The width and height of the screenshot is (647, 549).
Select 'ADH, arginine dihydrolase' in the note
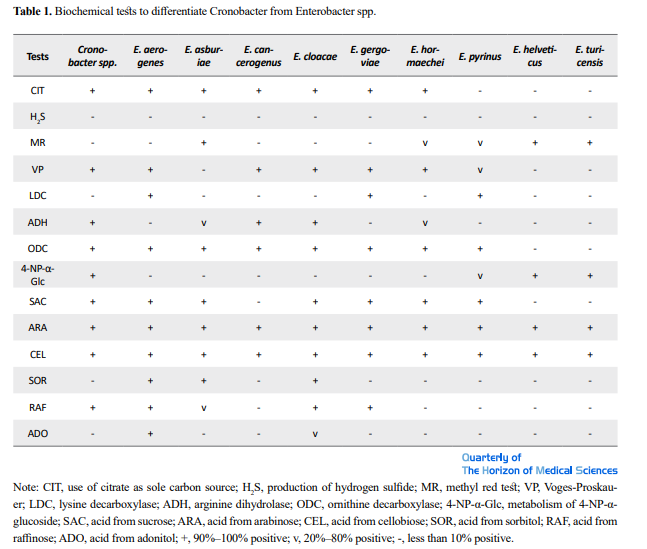pyautogui.click(x=227, y=504)
